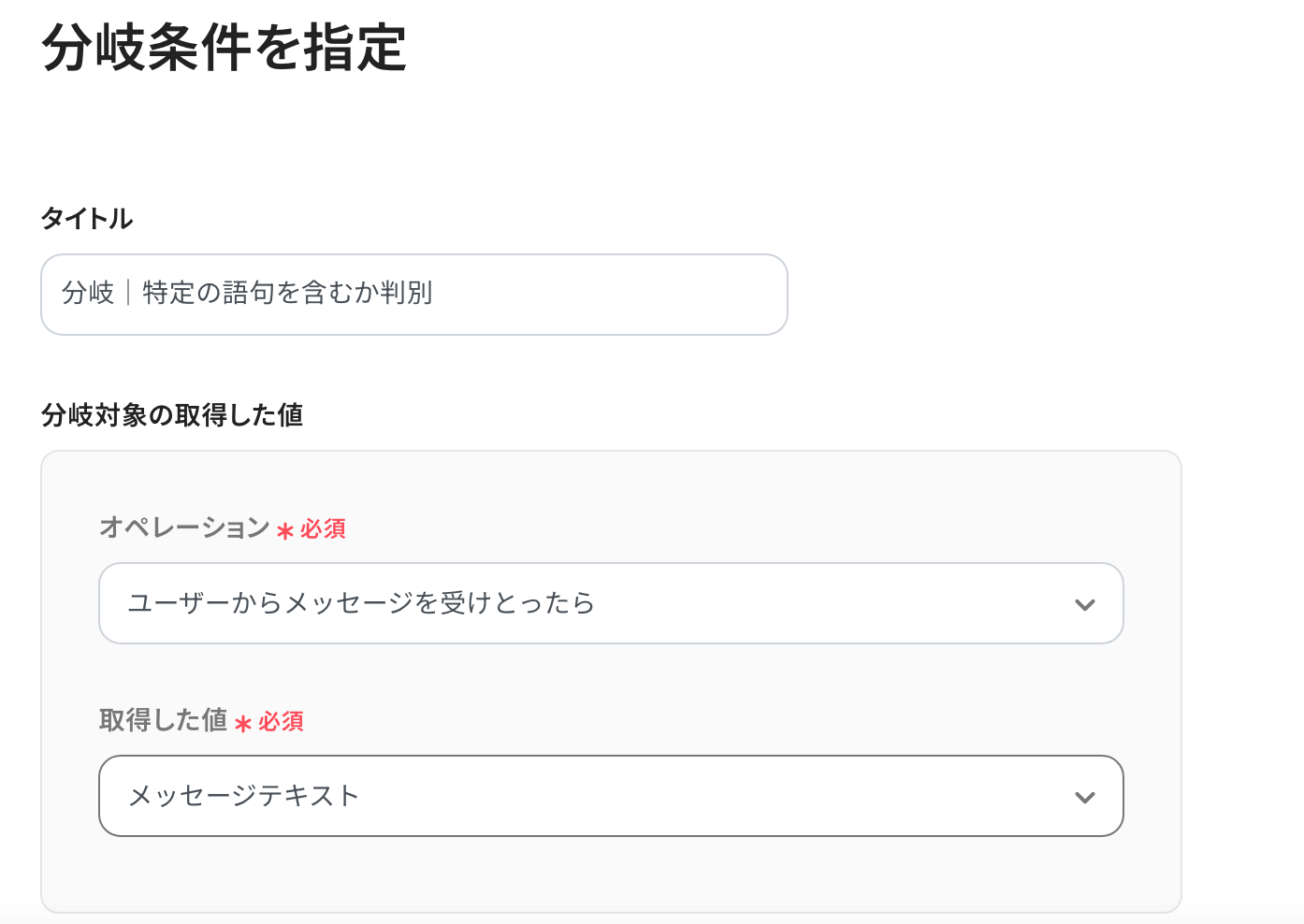Viewport: 1304px width, 924px height.
Task: Click the オペレーション field label
Action: coord(184,527)
